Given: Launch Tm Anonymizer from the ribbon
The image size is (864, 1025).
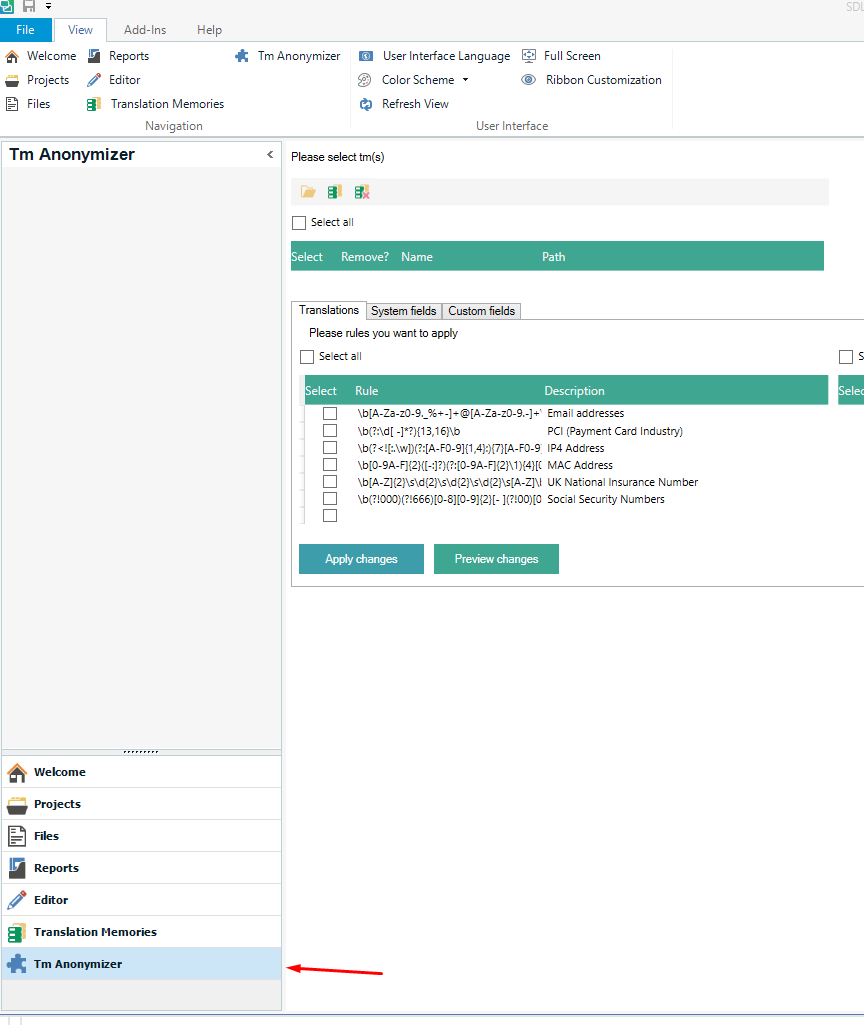Looking at the screenshot, I should (288, 56).
